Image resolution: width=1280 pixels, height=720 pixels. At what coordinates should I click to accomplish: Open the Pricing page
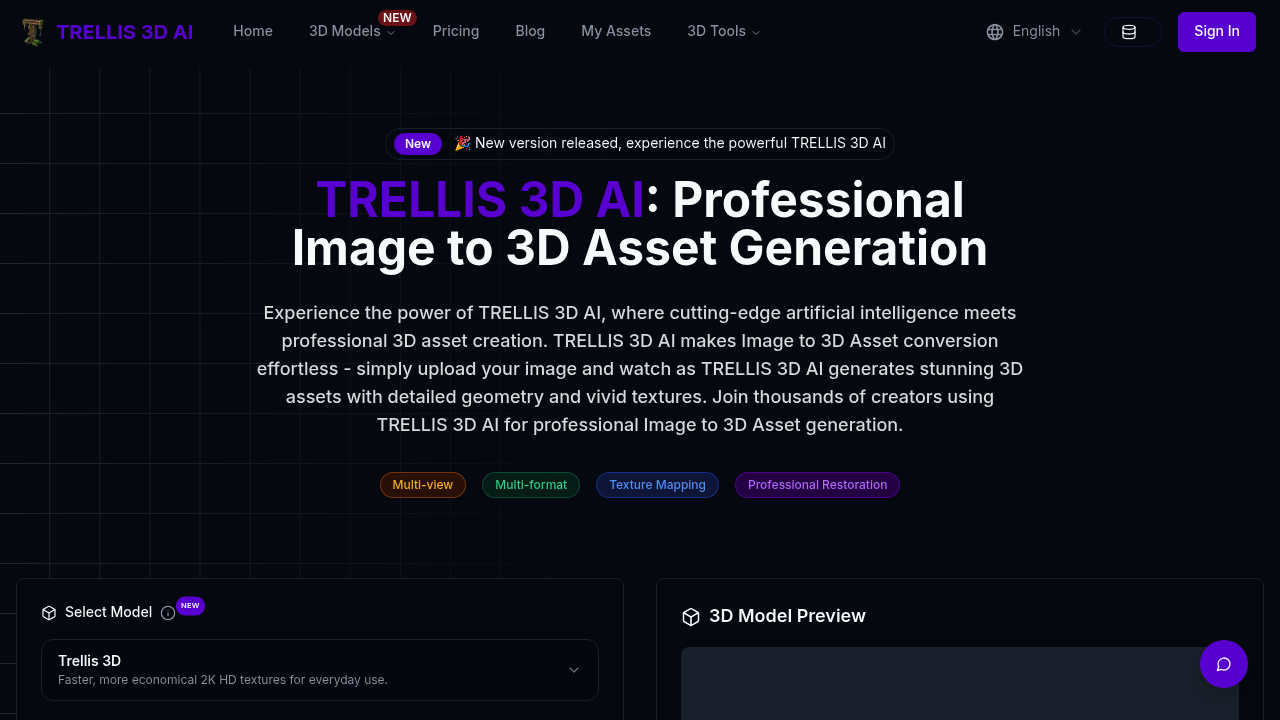click(456, 31)
